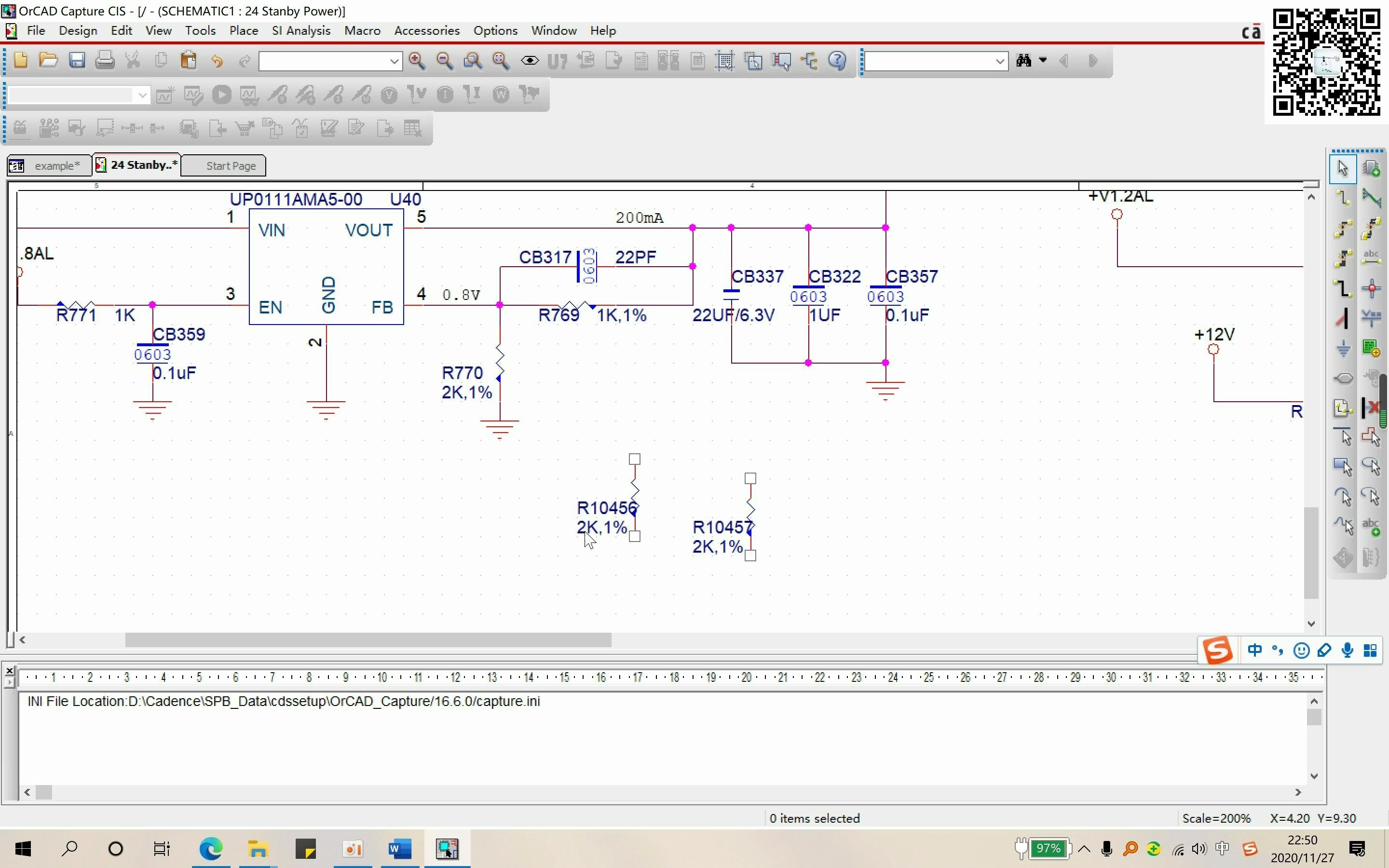1389x868 pixels.
Task: Toggle the Chinese input mode in Sogou bar
Action: click(x=1254, y=651)
